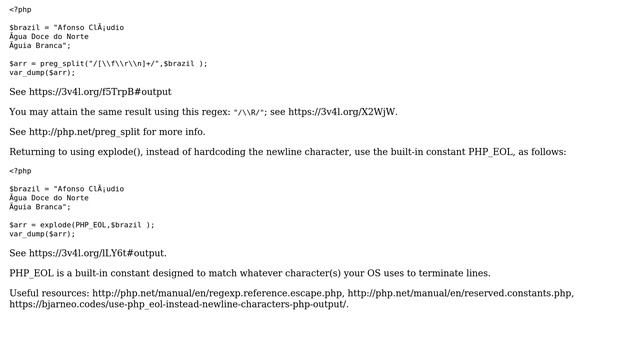The image size is (640, 360).
Task: Open the regexp.reference.escape.php manual URL
Action: tap(217, 293)
